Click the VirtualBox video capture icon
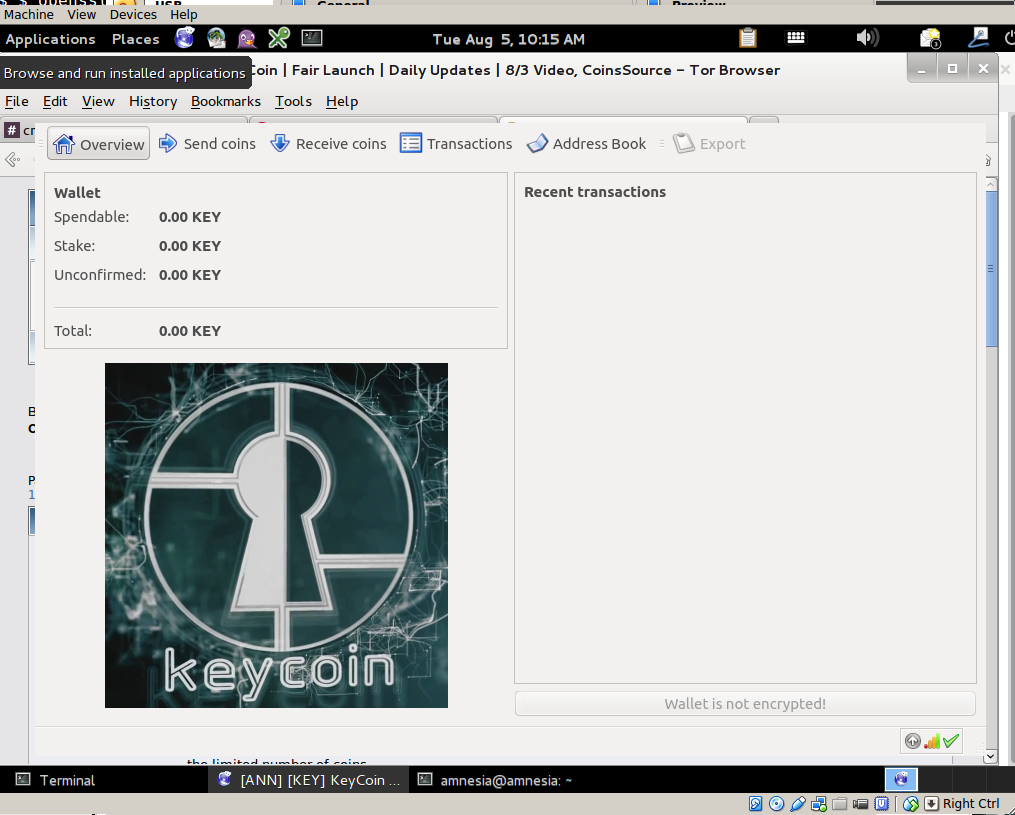The height and width of the screenshot is (815, 1015). click(x=860, y=804)
